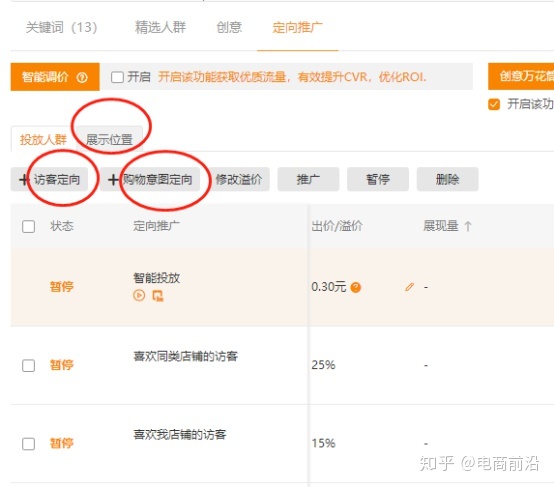This screenshot has width=554, height=487.
Task: Click the 访客定向 add button
Action: [x=49, y=180]
